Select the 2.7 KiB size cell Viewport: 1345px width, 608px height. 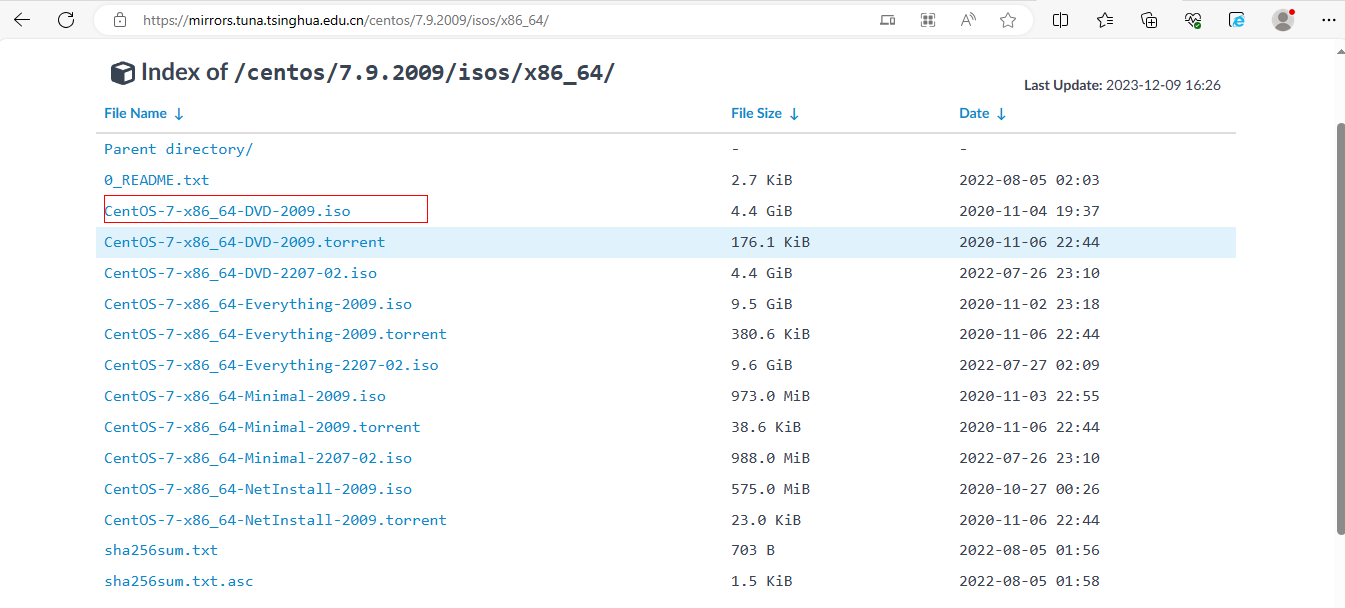point(762,180)
